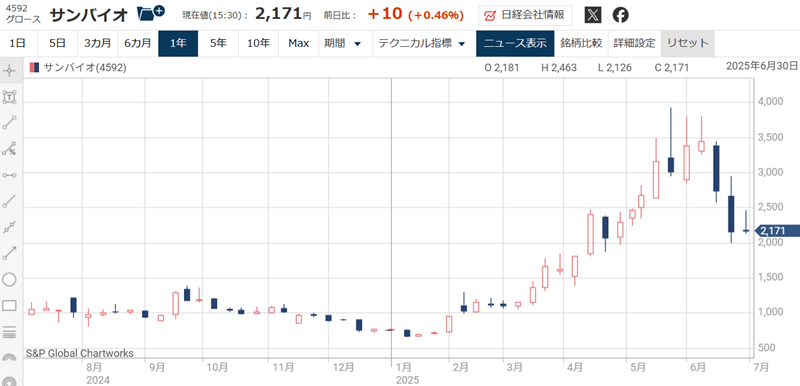Add サンバイオ to portfolio folder icon
Viewport: 800px width, 386px height.
click(151, 13)
